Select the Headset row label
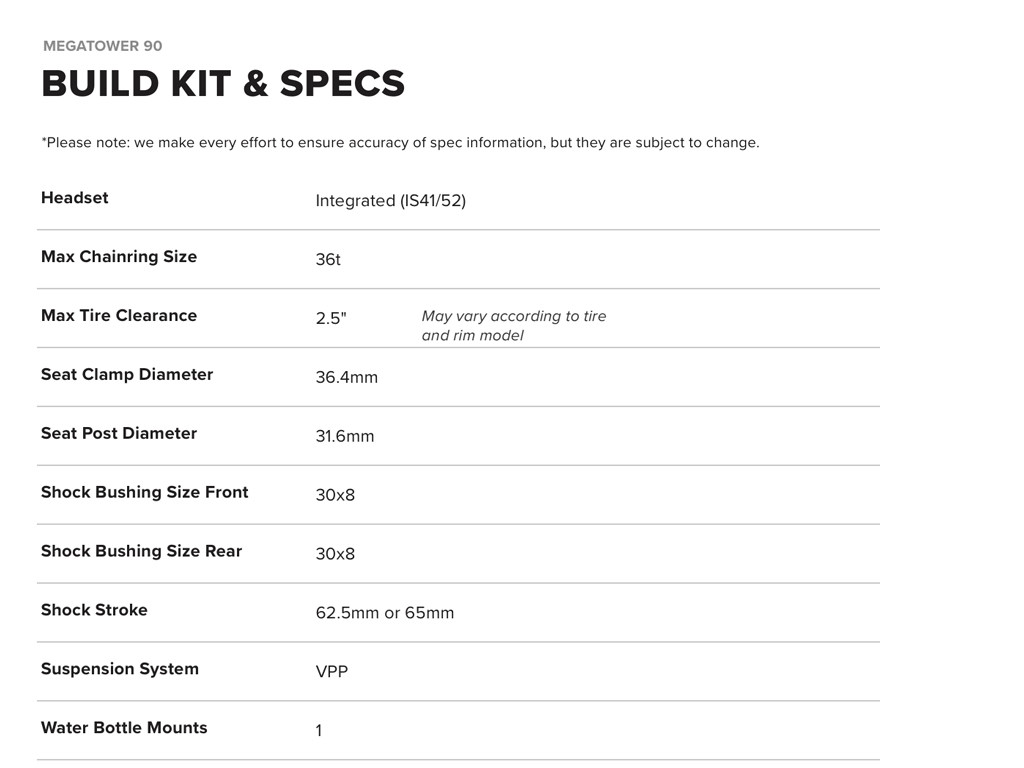The height and width of the screenshot is (768, 1024). pos(75,198)
